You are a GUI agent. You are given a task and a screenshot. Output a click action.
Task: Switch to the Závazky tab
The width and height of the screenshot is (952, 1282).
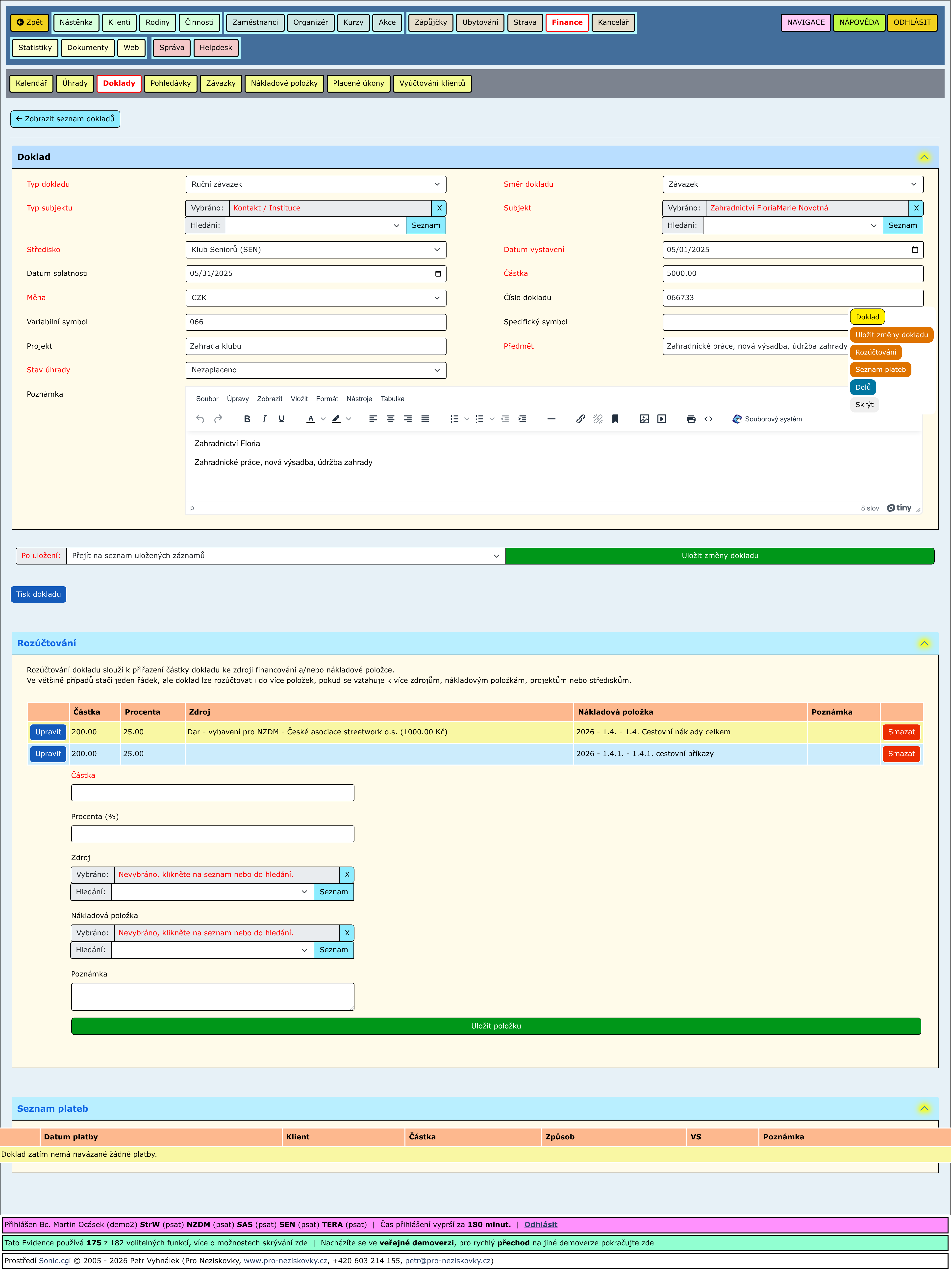[221, 83]
